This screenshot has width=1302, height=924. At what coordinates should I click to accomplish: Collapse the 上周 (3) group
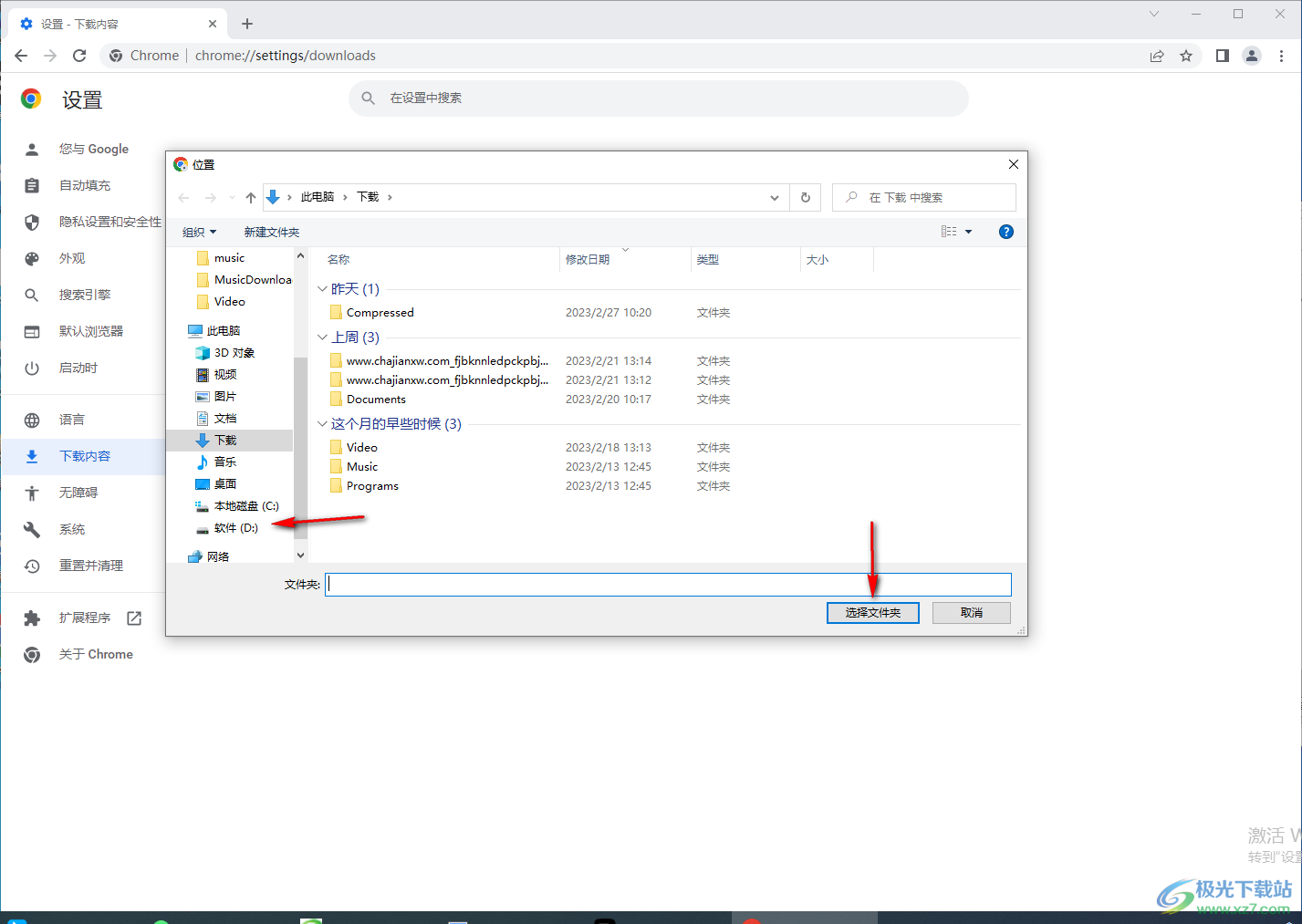pos(322,337)
